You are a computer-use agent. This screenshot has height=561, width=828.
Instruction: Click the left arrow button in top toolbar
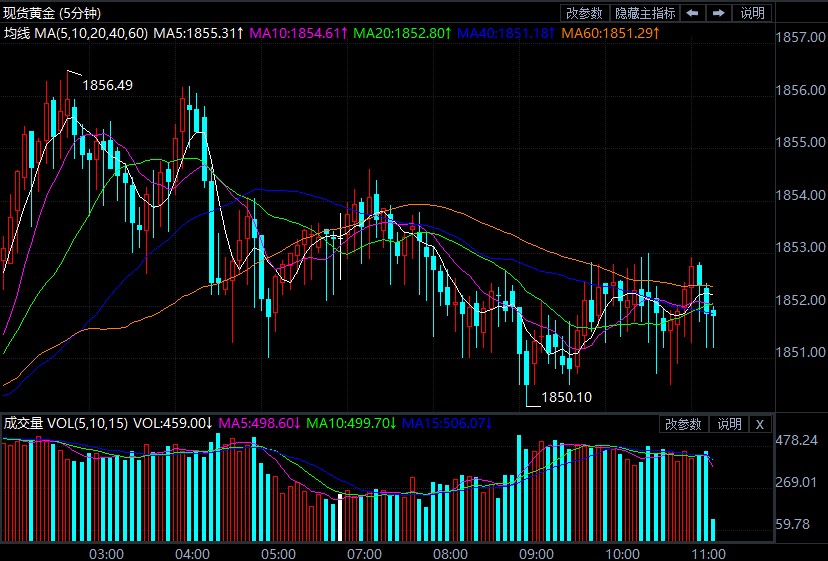[692, 13]
